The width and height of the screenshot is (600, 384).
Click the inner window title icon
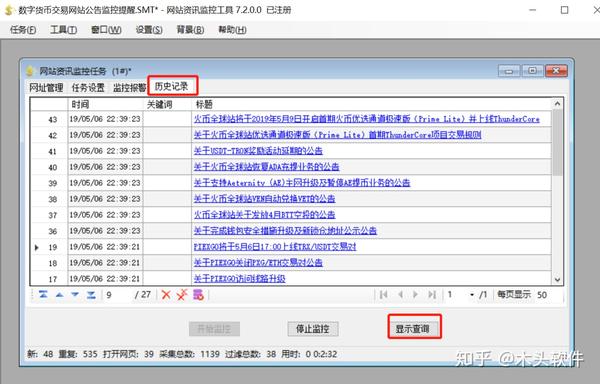pos(30,71)
